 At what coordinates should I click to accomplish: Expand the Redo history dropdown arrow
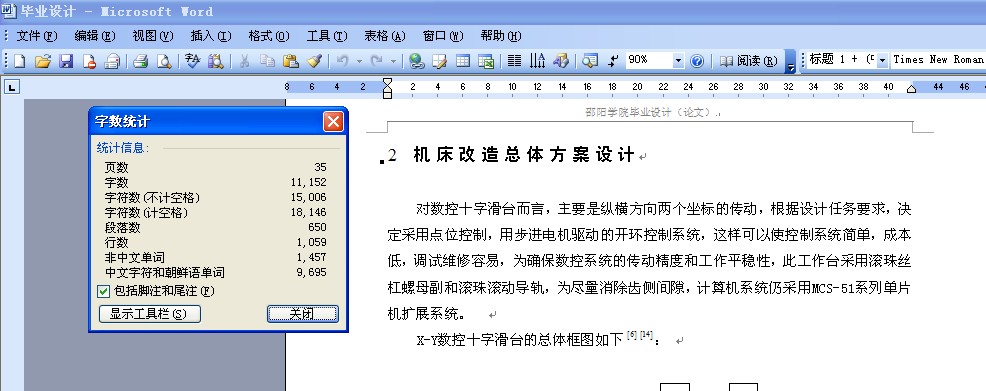pyautogui.click(x=394, y=61)
